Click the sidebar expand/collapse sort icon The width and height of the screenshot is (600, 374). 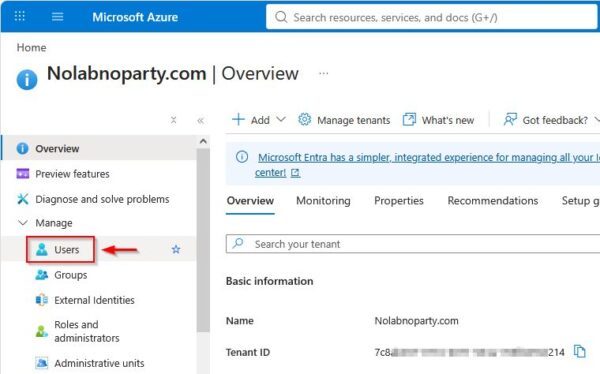coord(173,120)
